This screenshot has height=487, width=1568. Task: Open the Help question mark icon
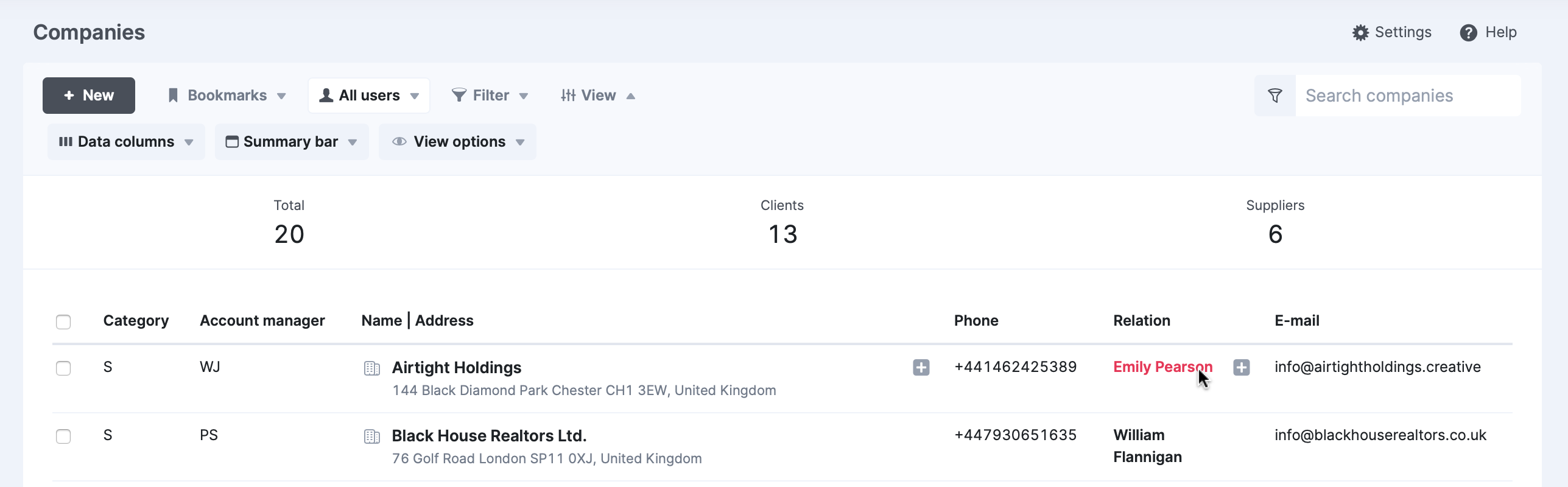[1468, 33]
